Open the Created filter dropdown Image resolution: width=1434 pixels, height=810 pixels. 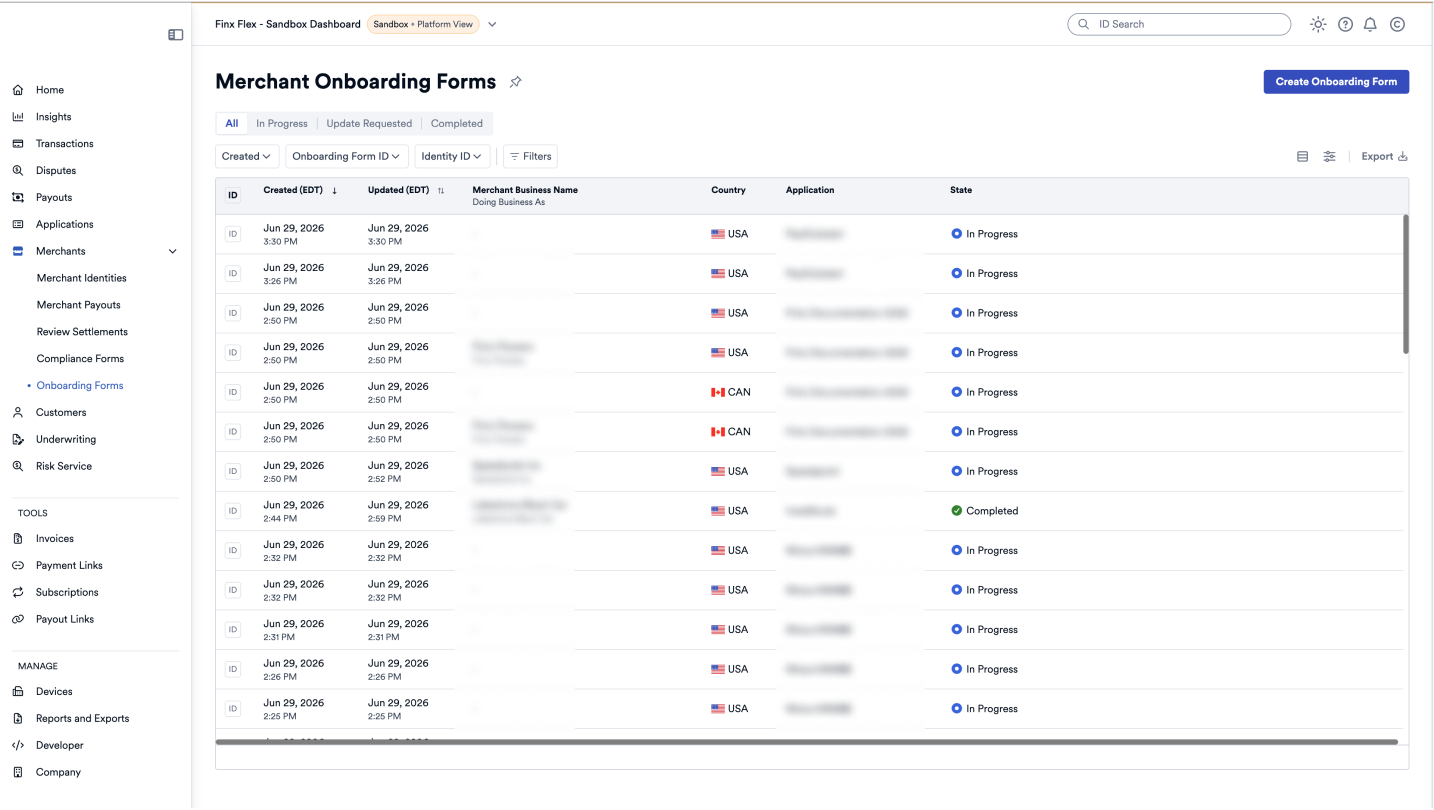(247, 156)
